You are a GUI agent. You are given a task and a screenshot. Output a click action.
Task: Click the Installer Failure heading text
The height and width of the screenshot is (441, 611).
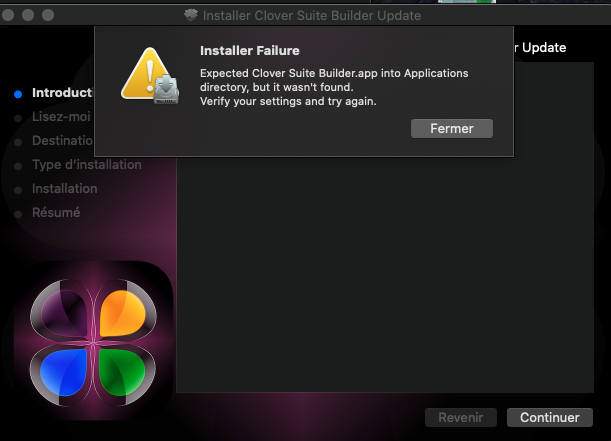(250, 51)
